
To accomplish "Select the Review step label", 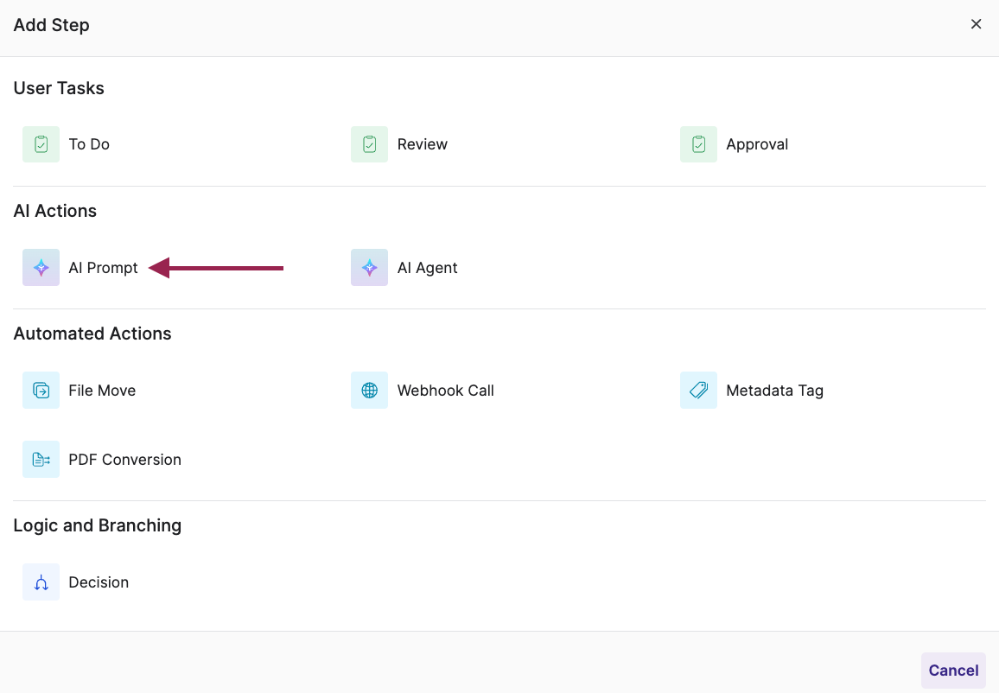I will [x=422, y=144].
